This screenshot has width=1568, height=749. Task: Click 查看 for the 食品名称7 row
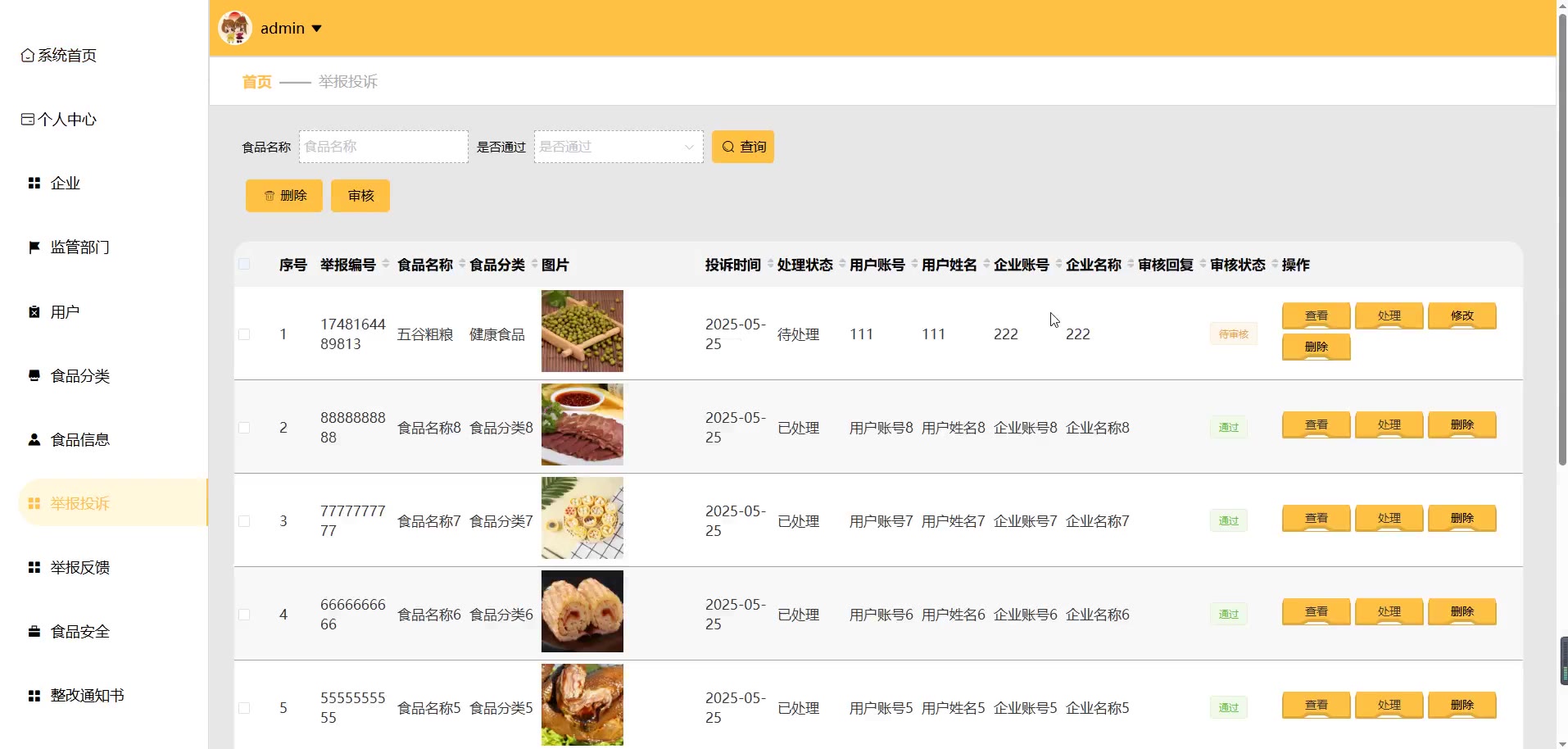[1316, 518]
